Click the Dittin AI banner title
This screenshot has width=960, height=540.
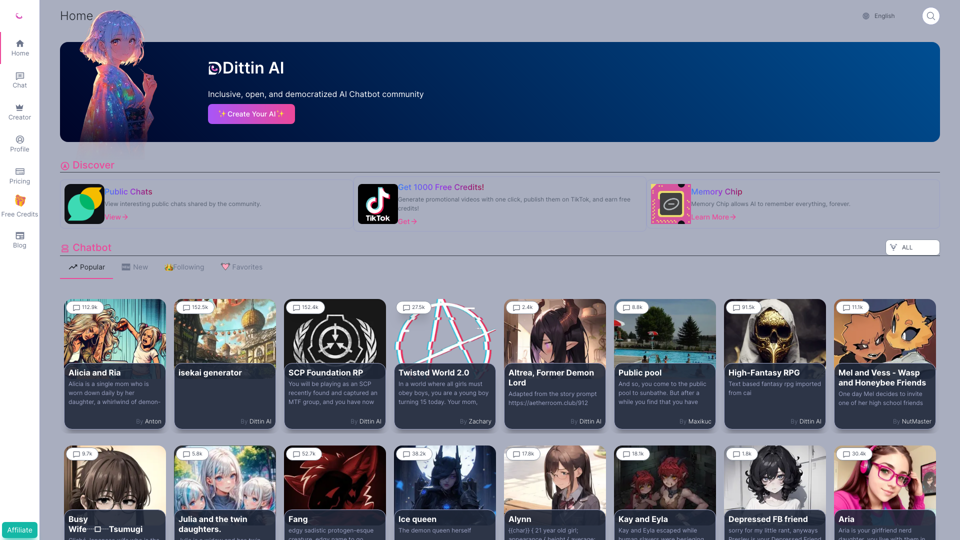click(246, 68)
